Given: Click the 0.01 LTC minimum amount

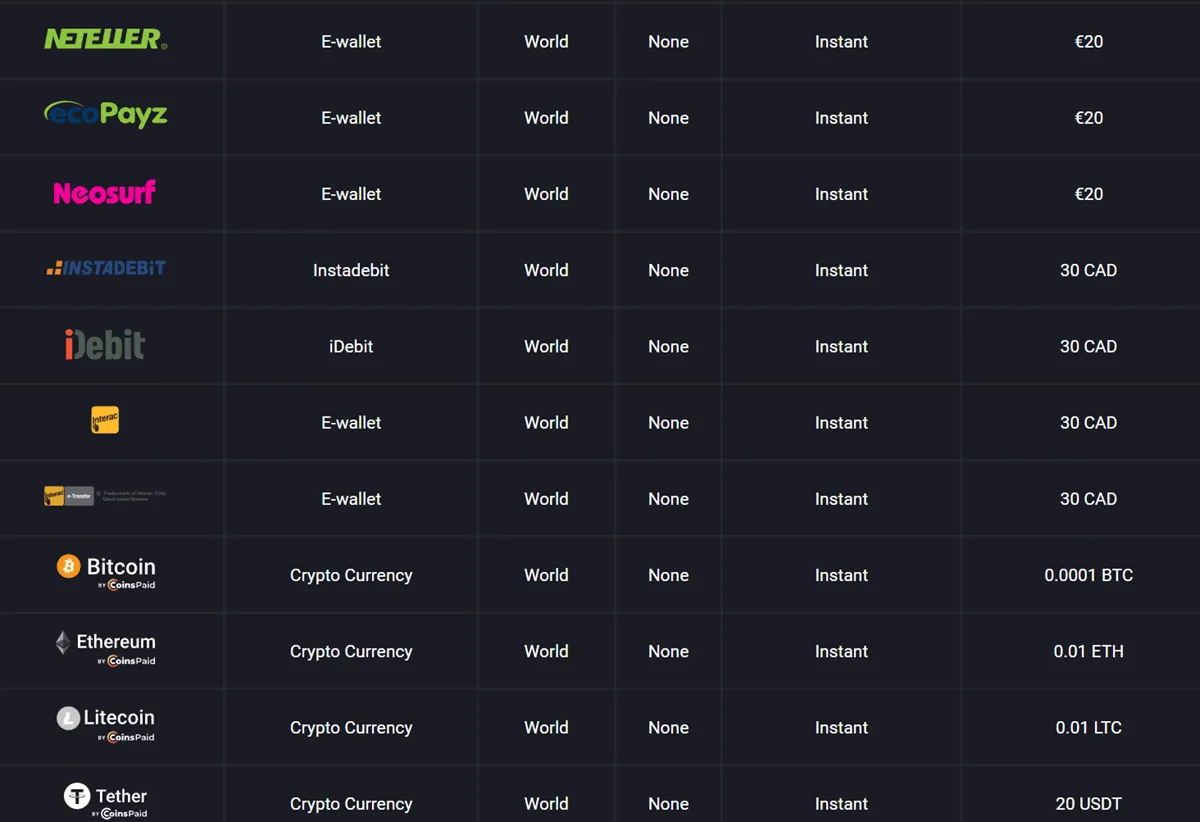Looking at the screenshot, I should point(1088,727).
